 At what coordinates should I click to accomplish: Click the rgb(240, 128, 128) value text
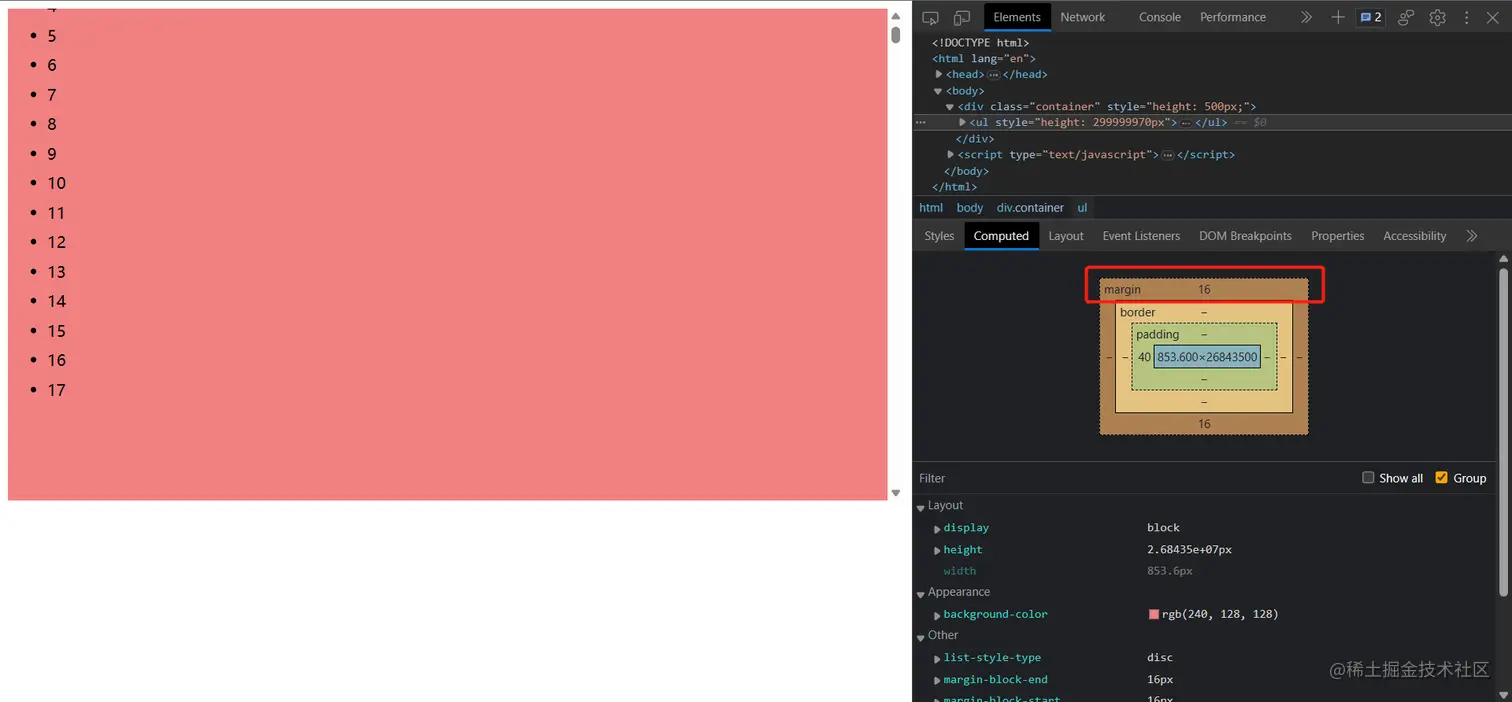(1220, 615)
